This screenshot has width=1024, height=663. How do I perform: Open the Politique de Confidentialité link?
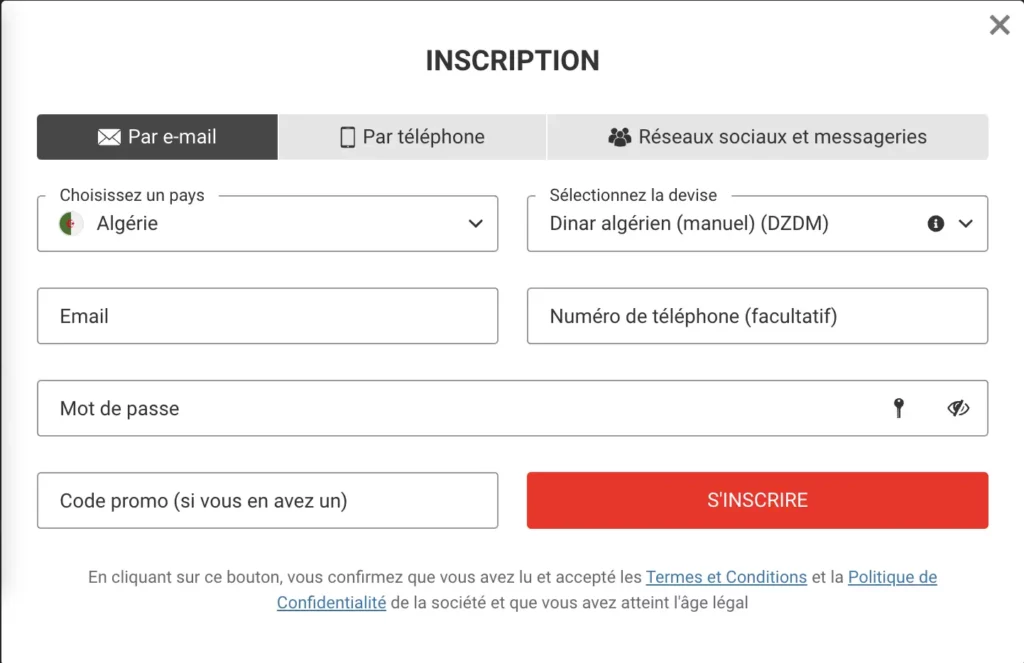click(892, 577)
